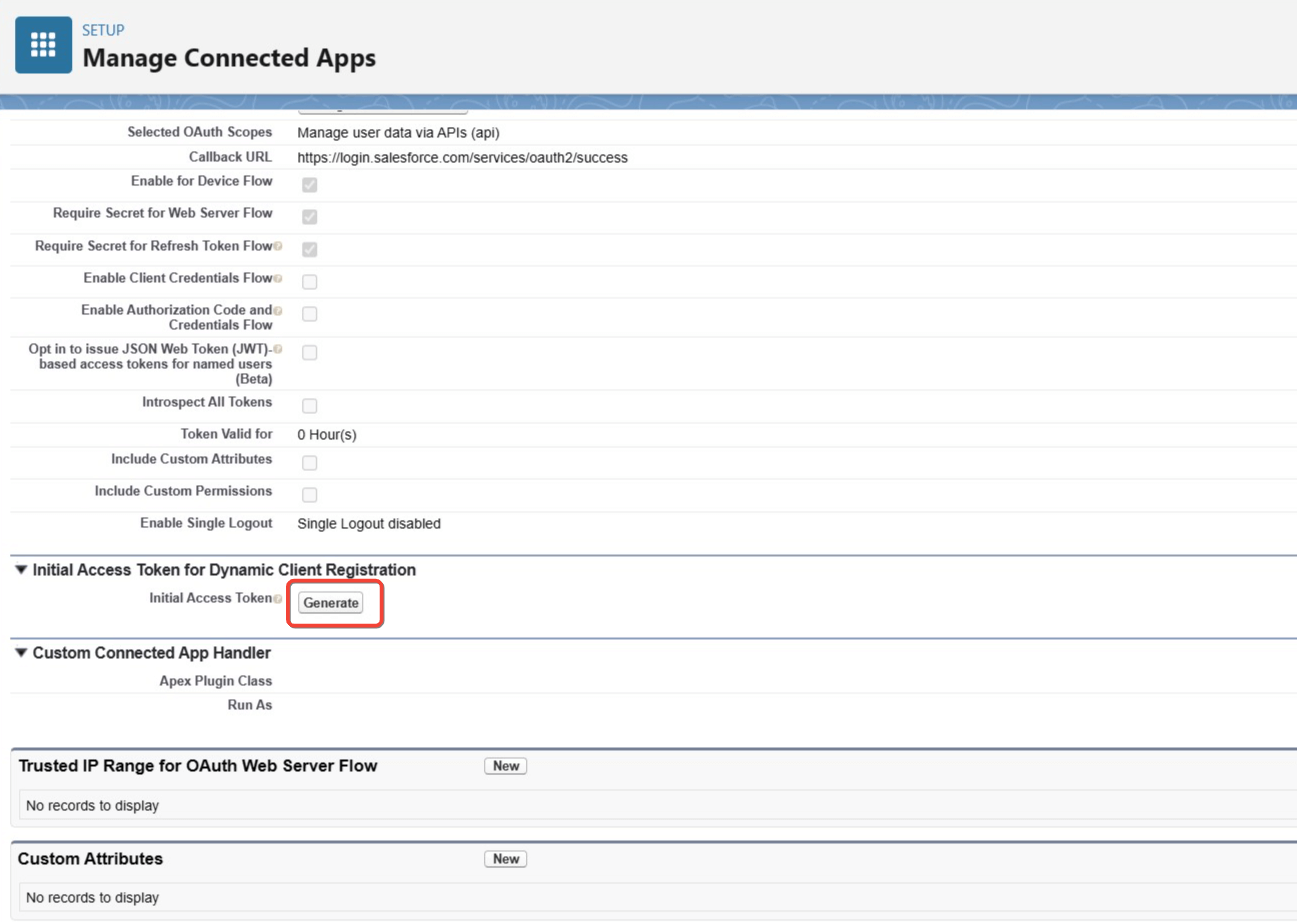The image size is (1297, 922).
Task: Click help icon beside Enable Authorization Code and Credentials Flow
Action: click(278, 311)
